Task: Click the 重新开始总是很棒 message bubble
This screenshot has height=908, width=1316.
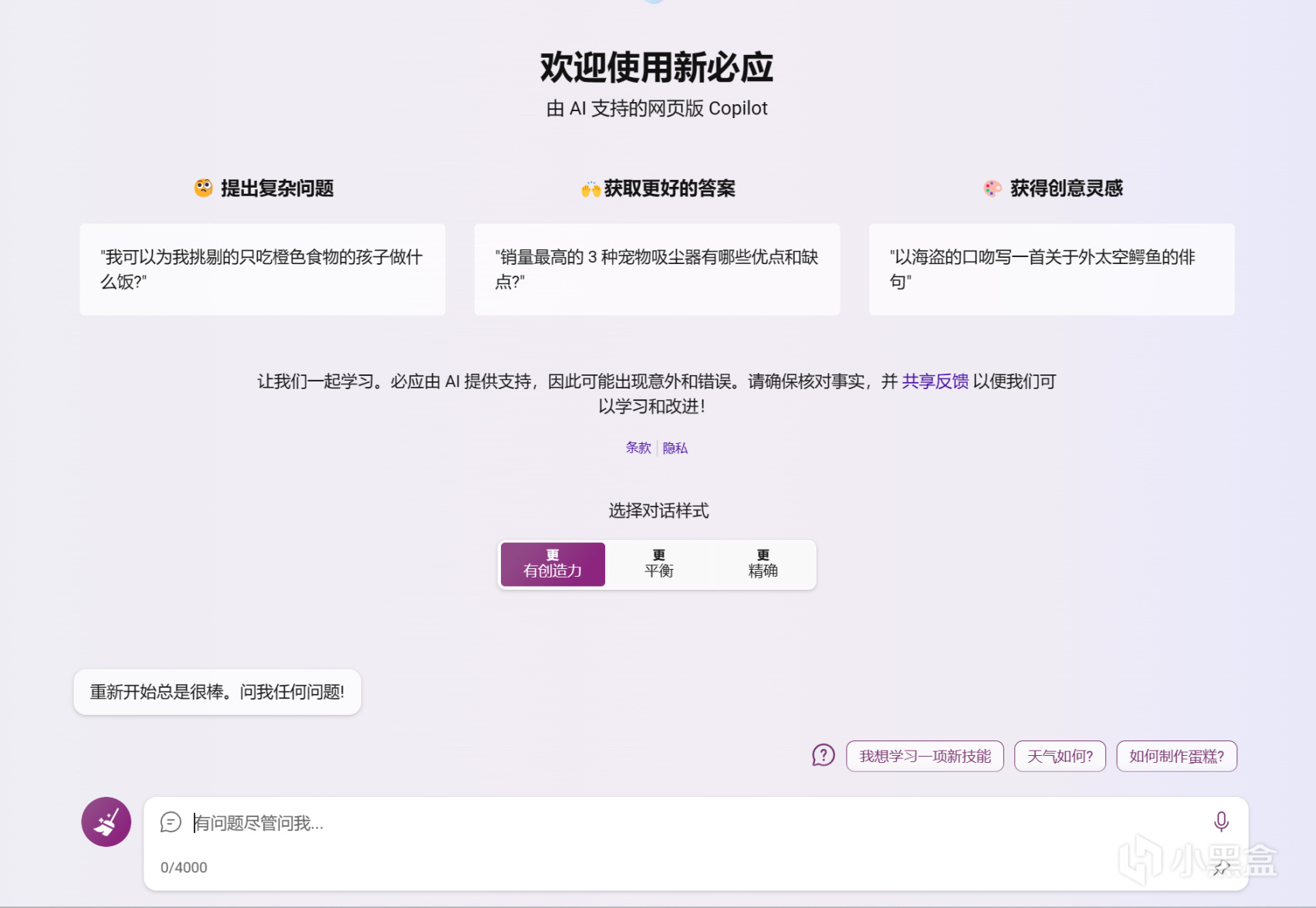Action: pos(217,692)
